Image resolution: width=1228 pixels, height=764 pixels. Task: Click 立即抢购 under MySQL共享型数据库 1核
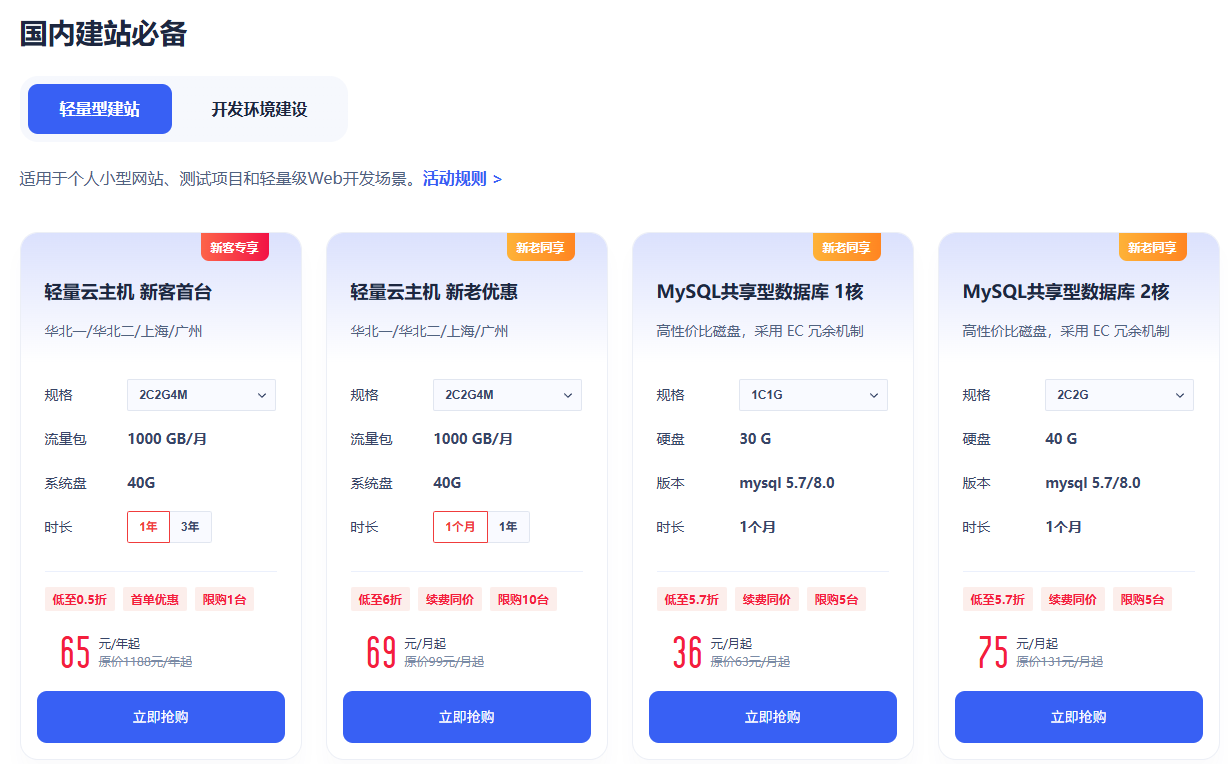773,717
